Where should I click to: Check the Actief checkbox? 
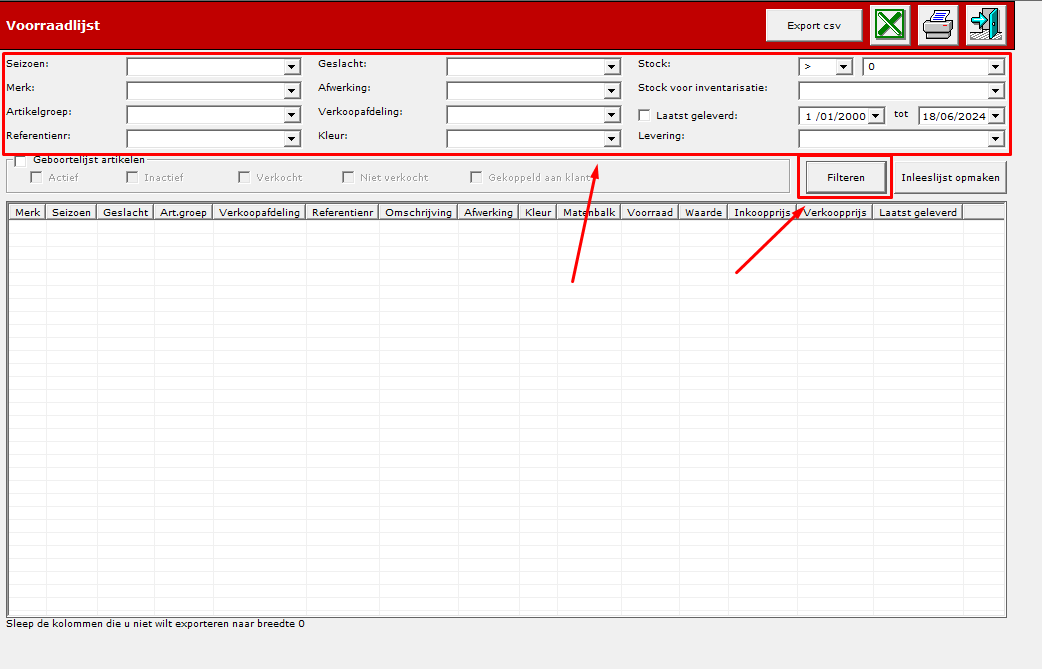pyautogui.click(x=36, y=177)
